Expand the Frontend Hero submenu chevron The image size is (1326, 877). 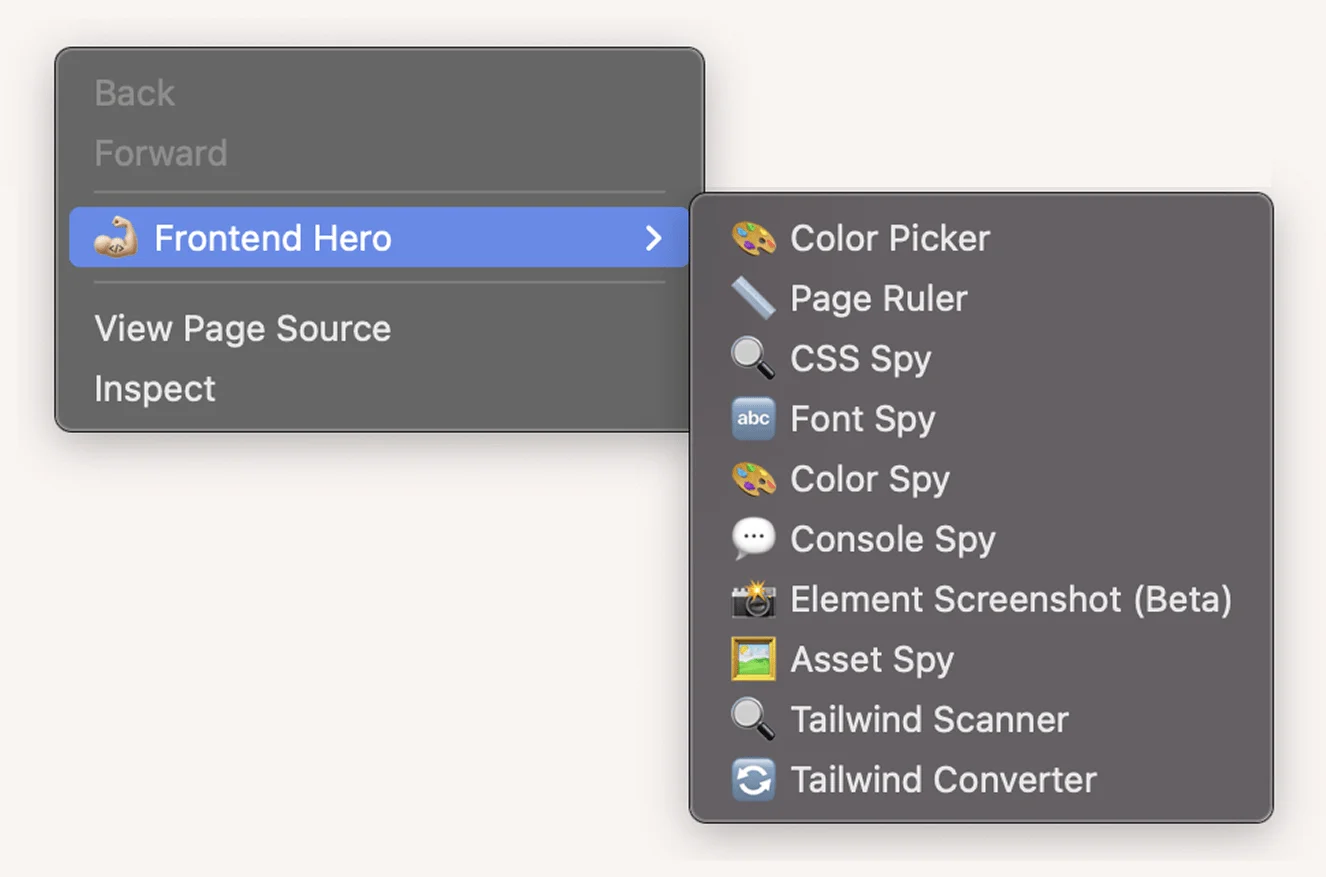click(653, 238)
